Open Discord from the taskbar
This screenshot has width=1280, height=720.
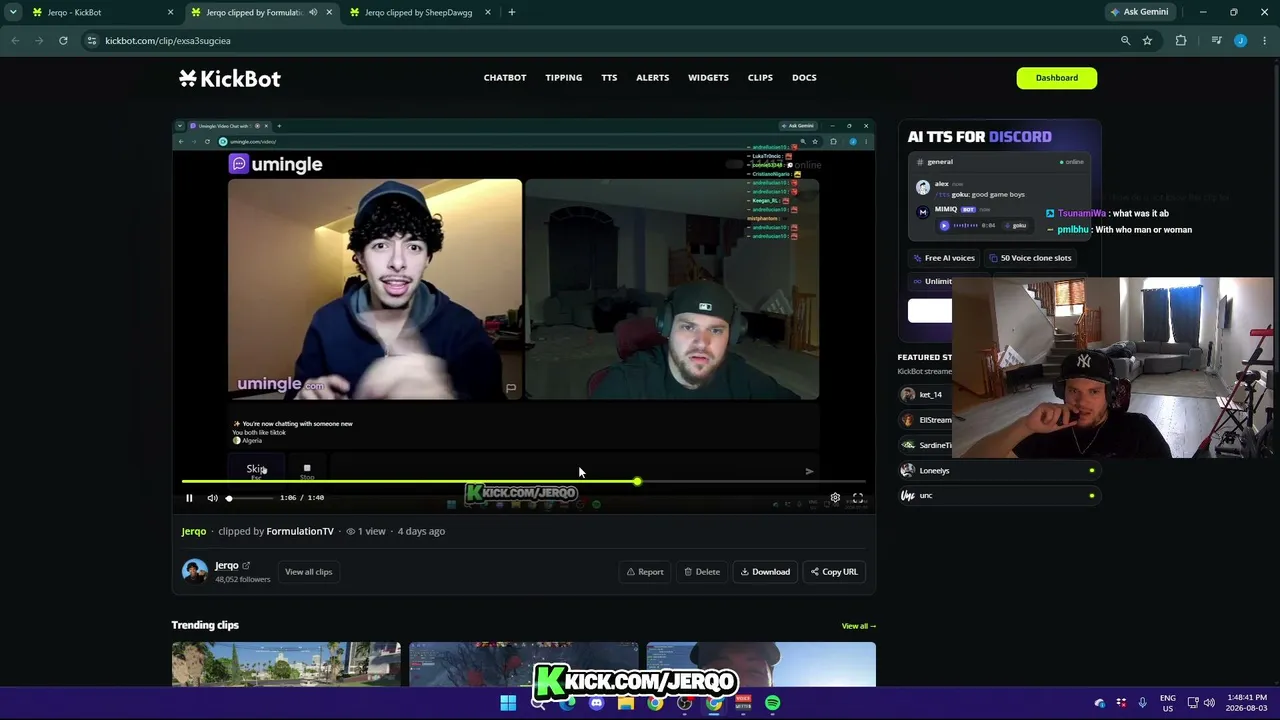(x=597, y=703)
